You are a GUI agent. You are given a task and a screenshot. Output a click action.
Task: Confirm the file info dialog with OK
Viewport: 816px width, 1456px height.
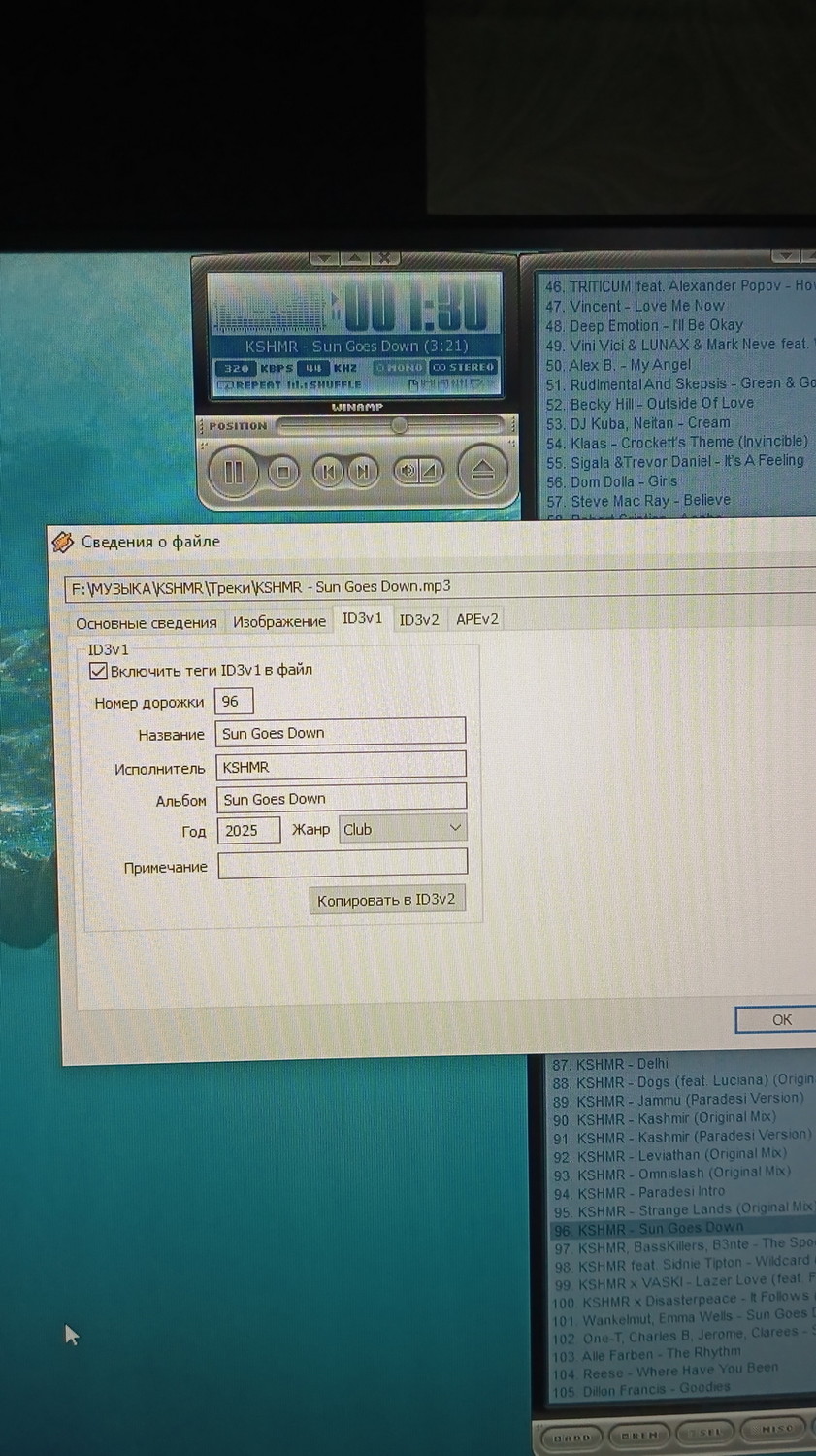pyautogui.click(x=781, y=1020)
